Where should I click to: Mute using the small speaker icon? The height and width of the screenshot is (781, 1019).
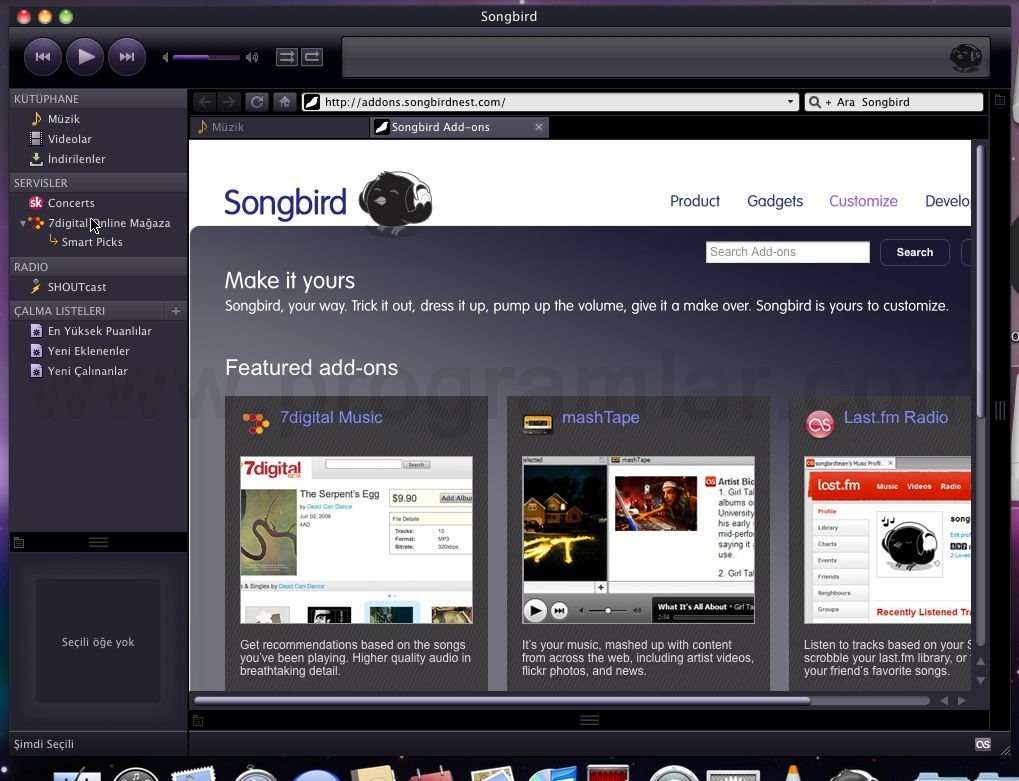click(x=165, y=57)
